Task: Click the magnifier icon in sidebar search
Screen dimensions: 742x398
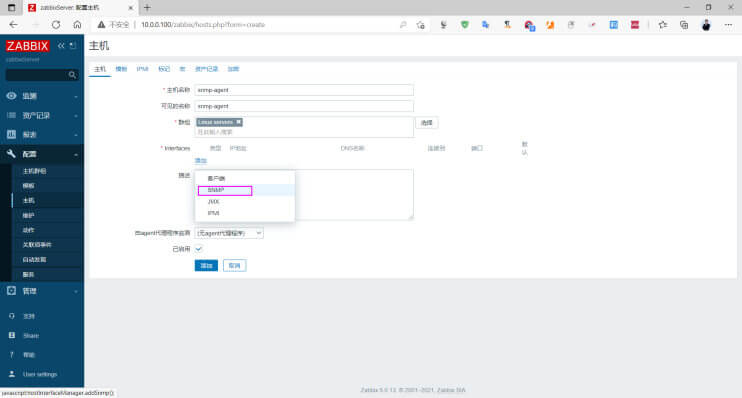Action: [x=72, y=75]
